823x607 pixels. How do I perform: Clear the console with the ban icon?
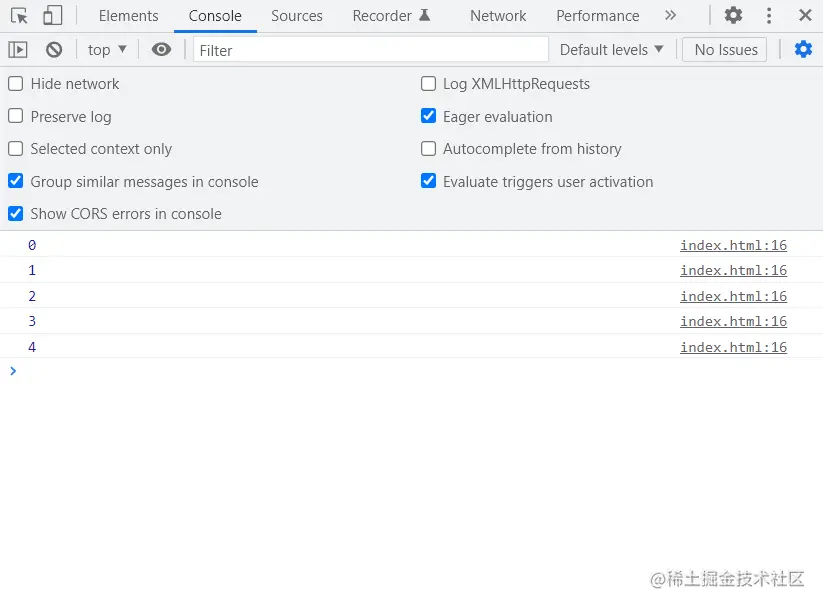pyautogui.click(x=54, y=50)
